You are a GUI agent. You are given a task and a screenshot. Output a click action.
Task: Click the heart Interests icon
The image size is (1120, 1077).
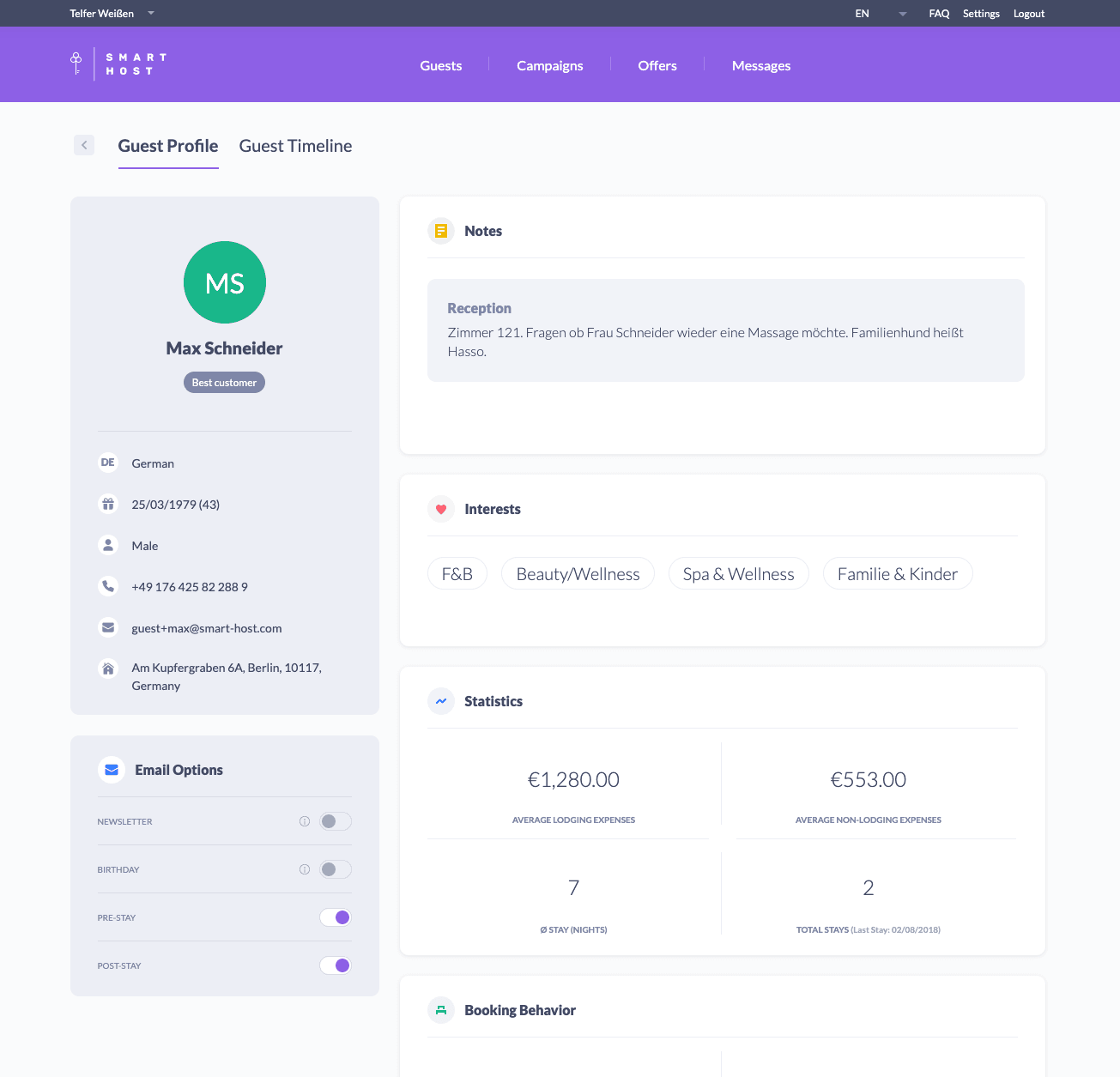pos(441,509)
